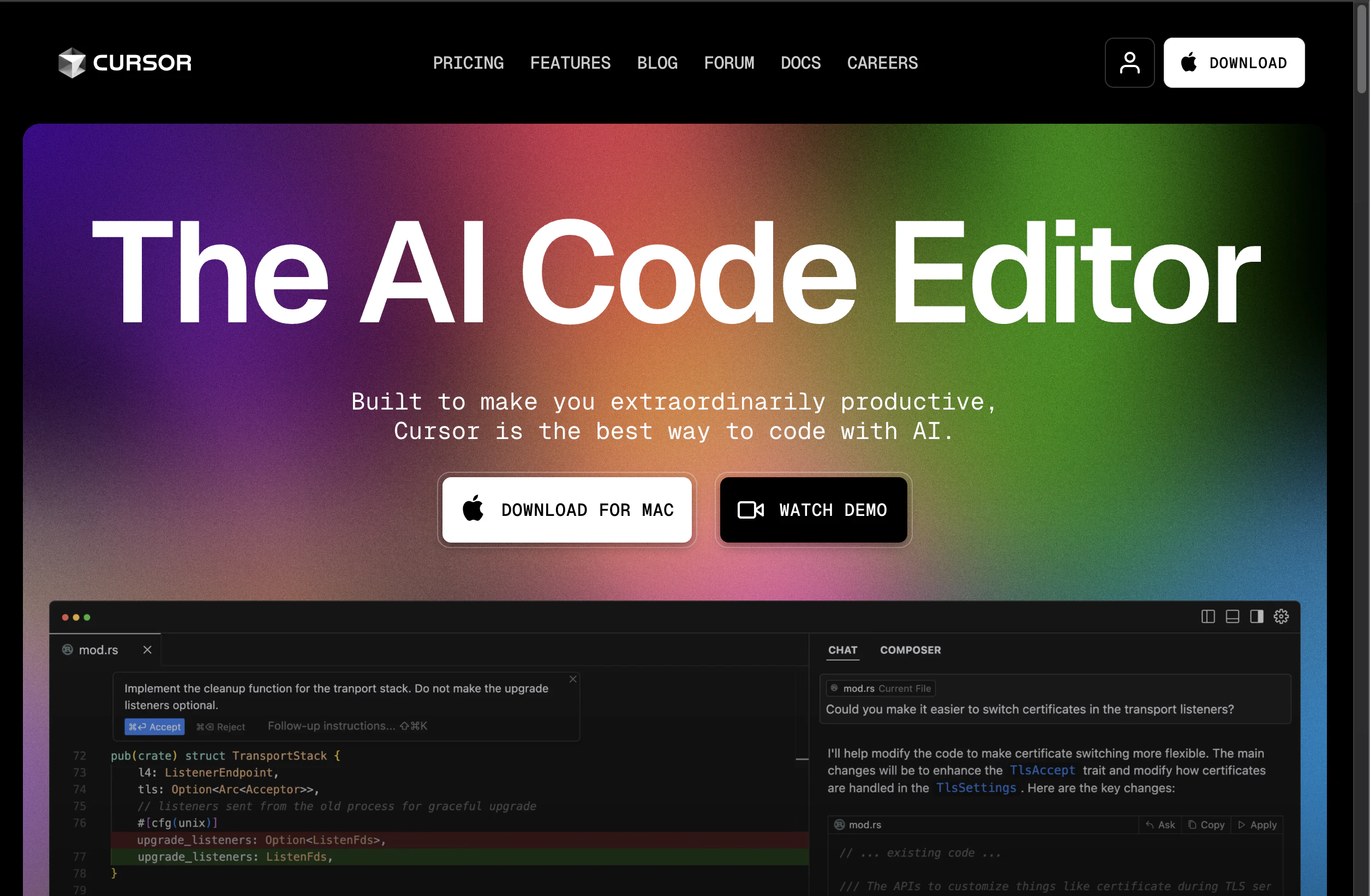This screenshot has height=896, width=1370.
Task: Click the 'l4: ListenerEndpoint,' code line
Action: pyautogui.click(x=208, y=772)
